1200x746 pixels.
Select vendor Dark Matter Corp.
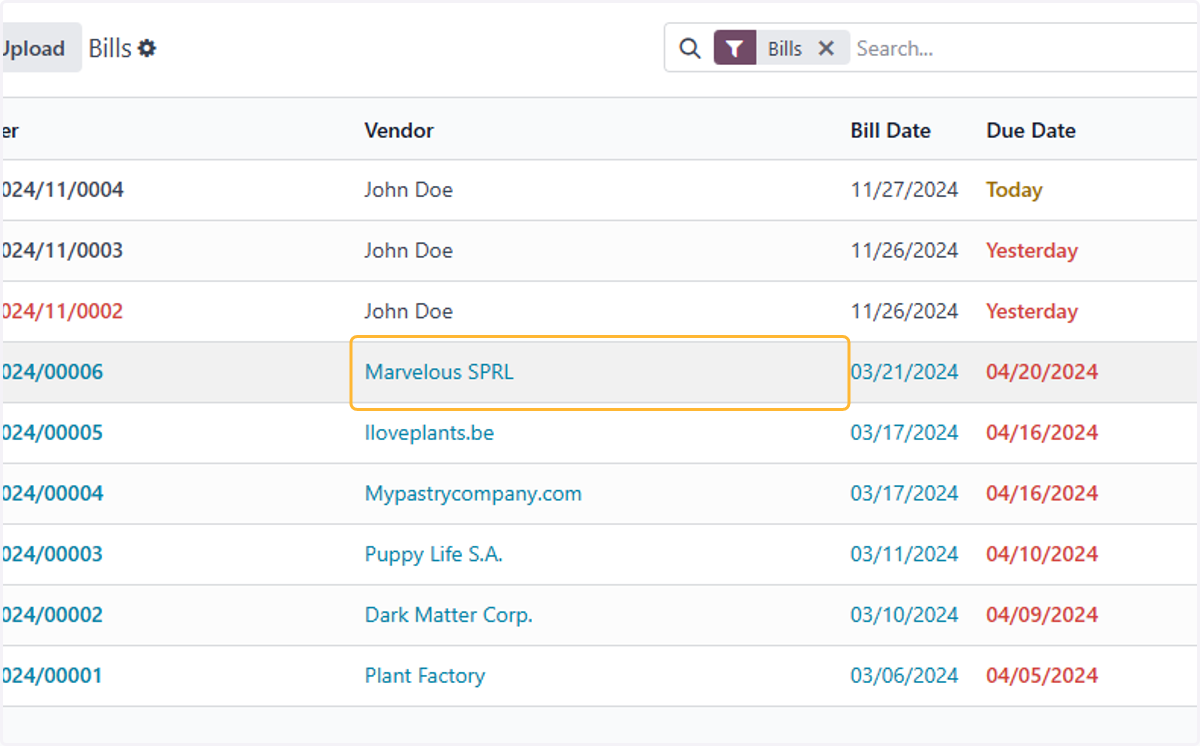(x=448, y=615)
